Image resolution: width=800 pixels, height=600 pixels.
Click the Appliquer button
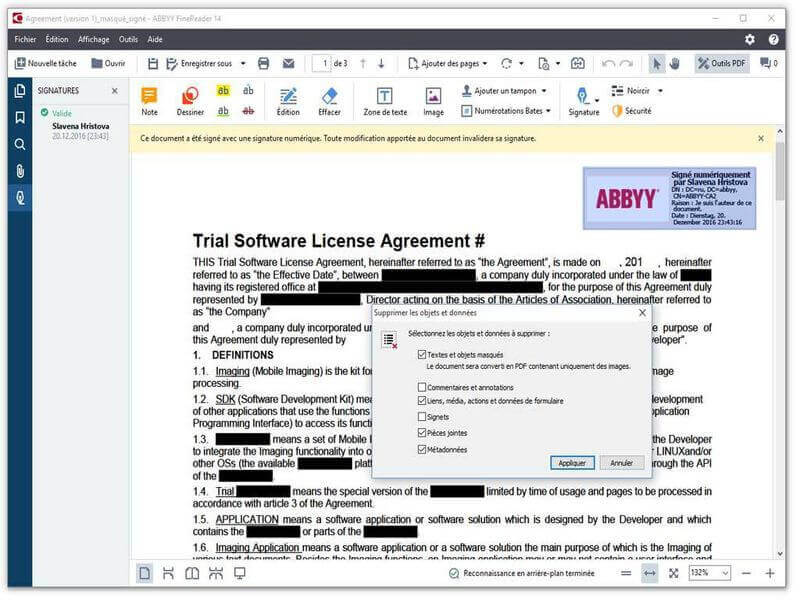pyautogui.click(x=572, y=463)
